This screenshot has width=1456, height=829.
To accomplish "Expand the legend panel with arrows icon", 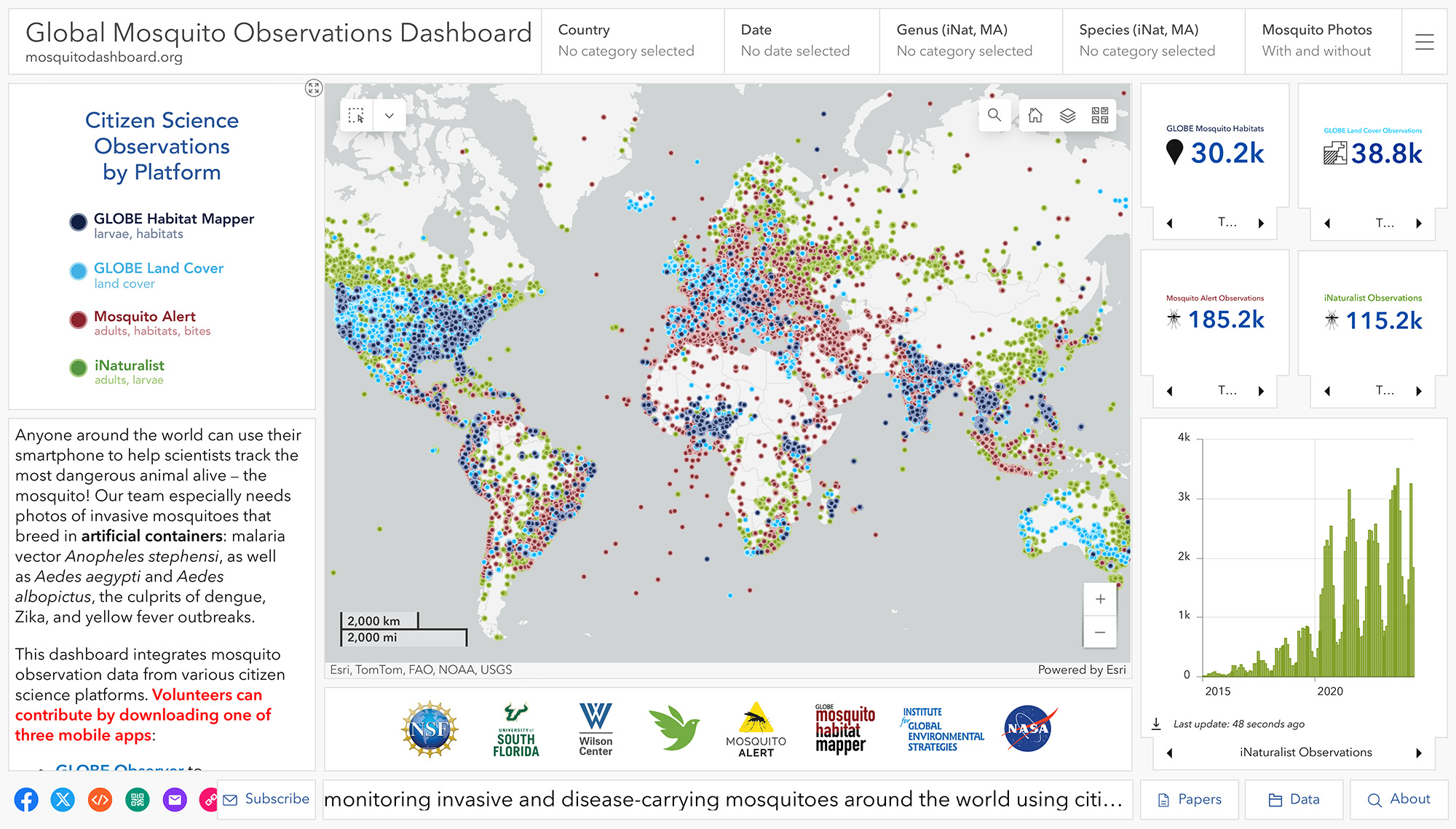I will point(314,88).
